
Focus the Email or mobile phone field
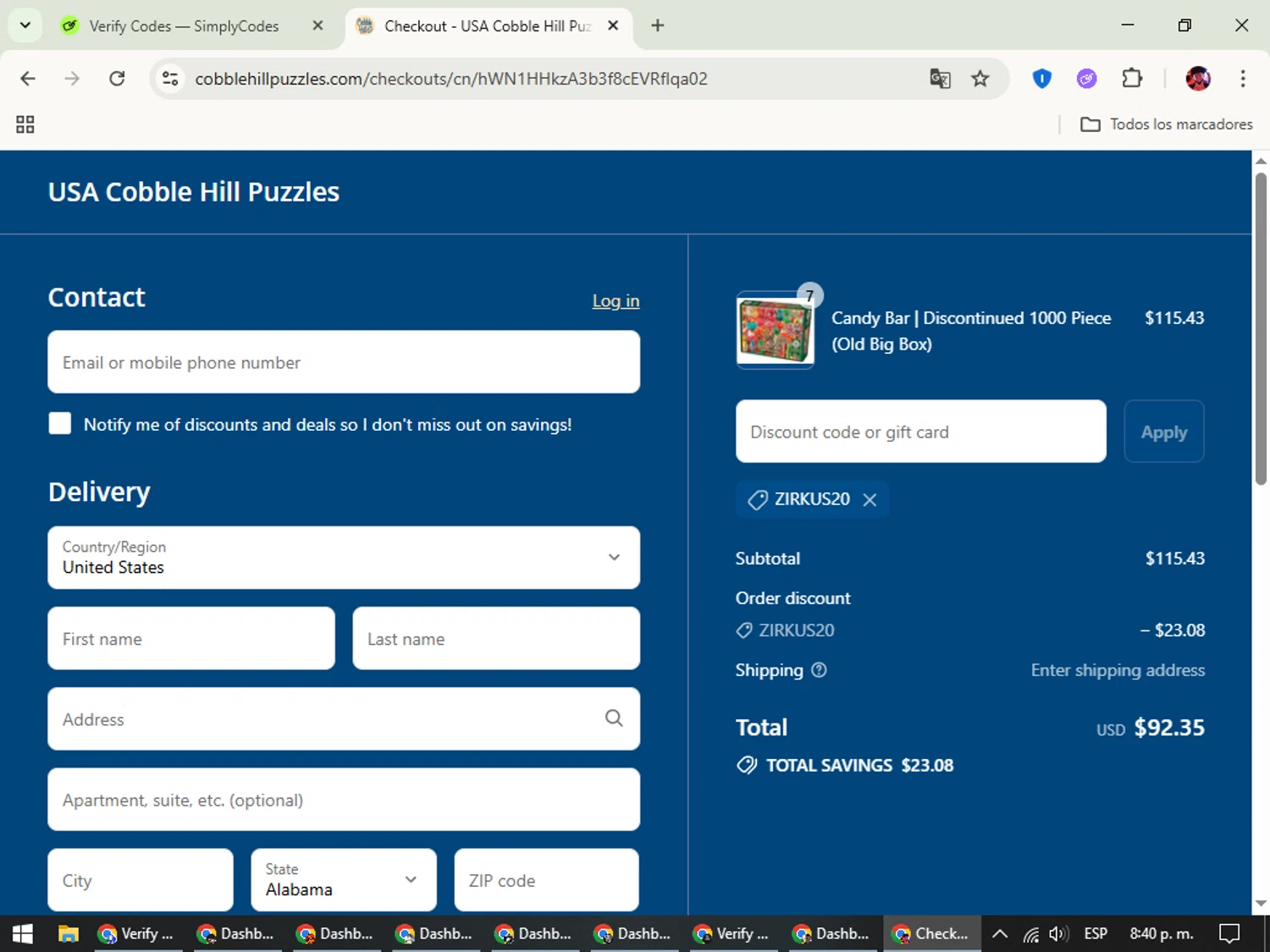point(344,362)
